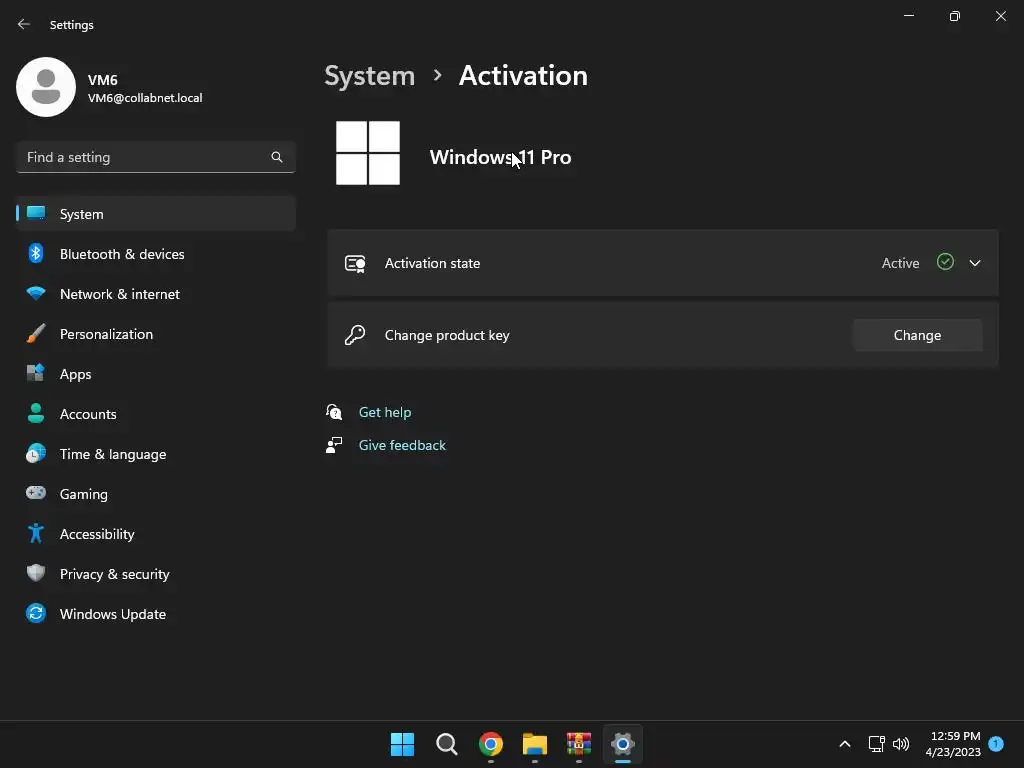
Task: Click the Windows logo beside Windows 11 Pro
Action: point(368,153)
